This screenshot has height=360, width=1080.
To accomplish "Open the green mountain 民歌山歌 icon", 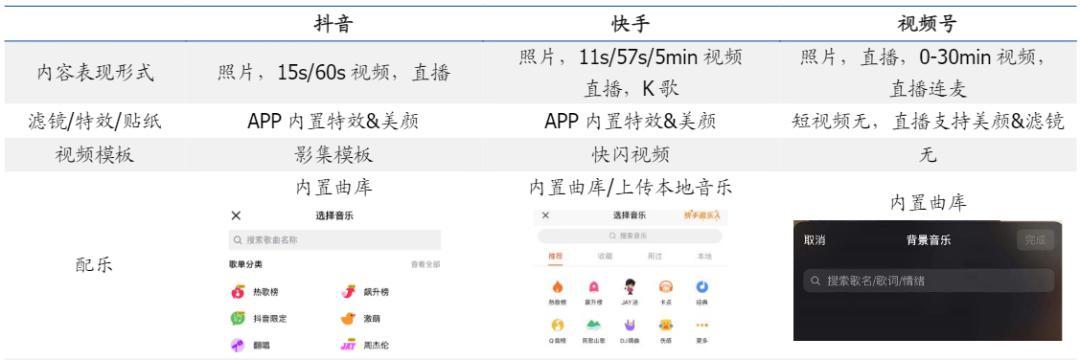I will point(593,325).
